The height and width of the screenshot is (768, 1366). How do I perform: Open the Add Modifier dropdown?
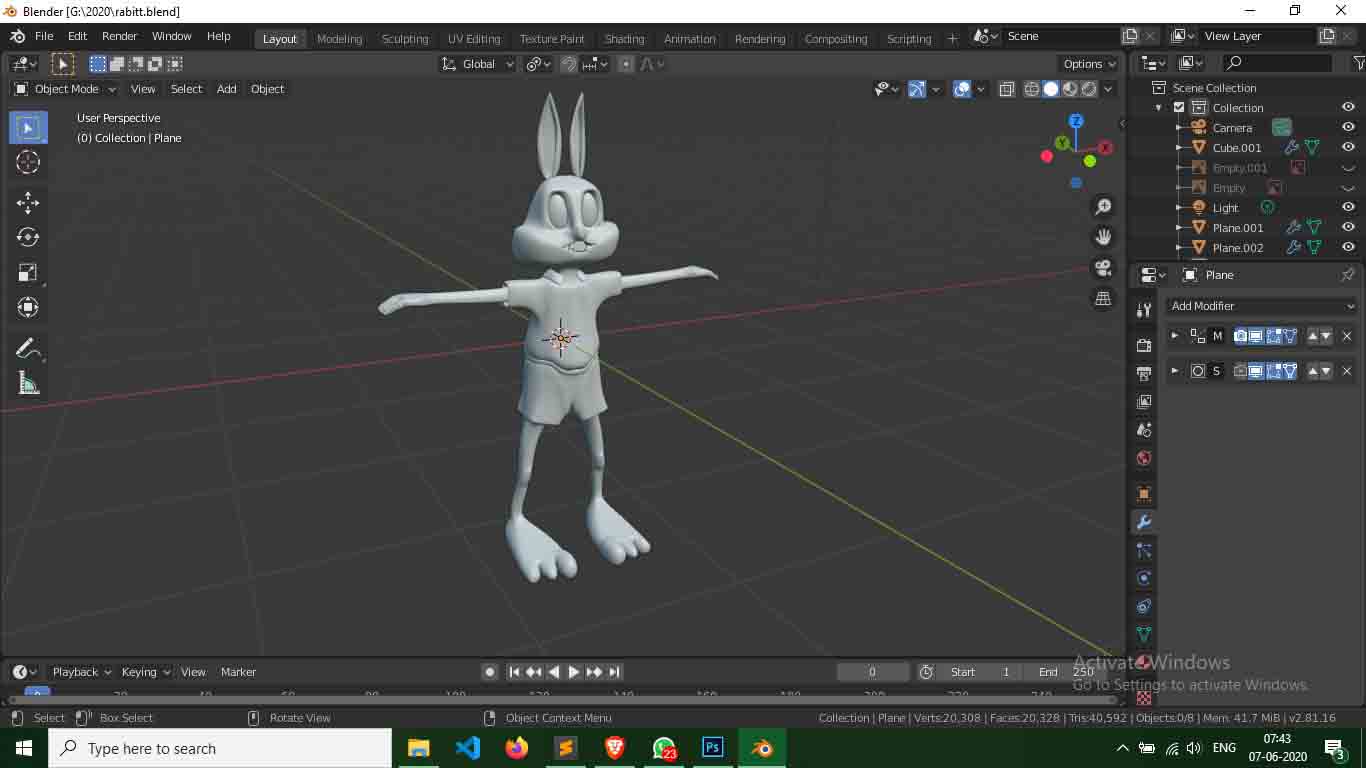pos(1262,306)
